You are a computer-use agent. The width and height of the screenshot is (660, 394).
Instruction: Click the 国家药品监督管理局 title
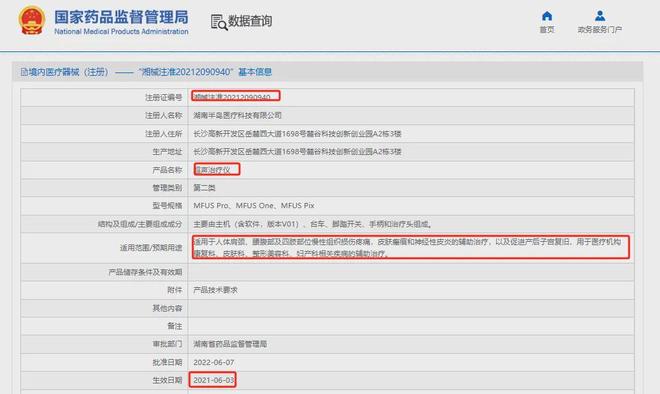tap(121, 17)
